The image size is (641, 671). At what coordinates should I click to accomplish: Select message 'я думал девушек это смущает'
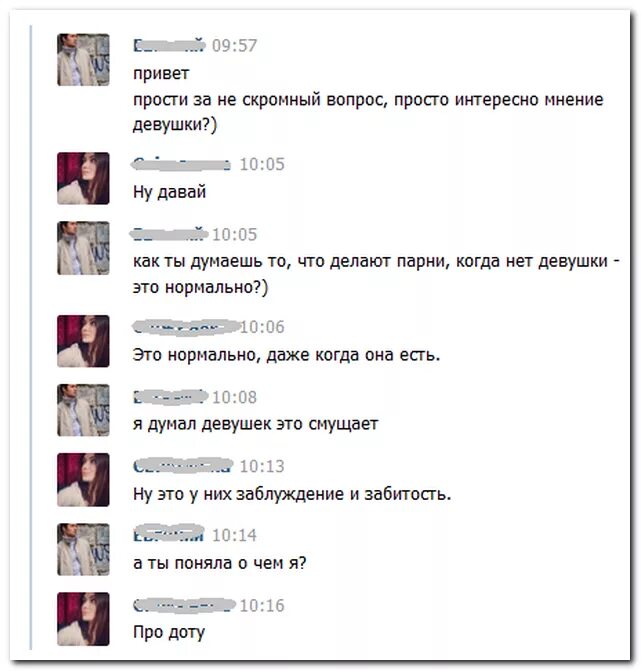[x=255, y=424]
